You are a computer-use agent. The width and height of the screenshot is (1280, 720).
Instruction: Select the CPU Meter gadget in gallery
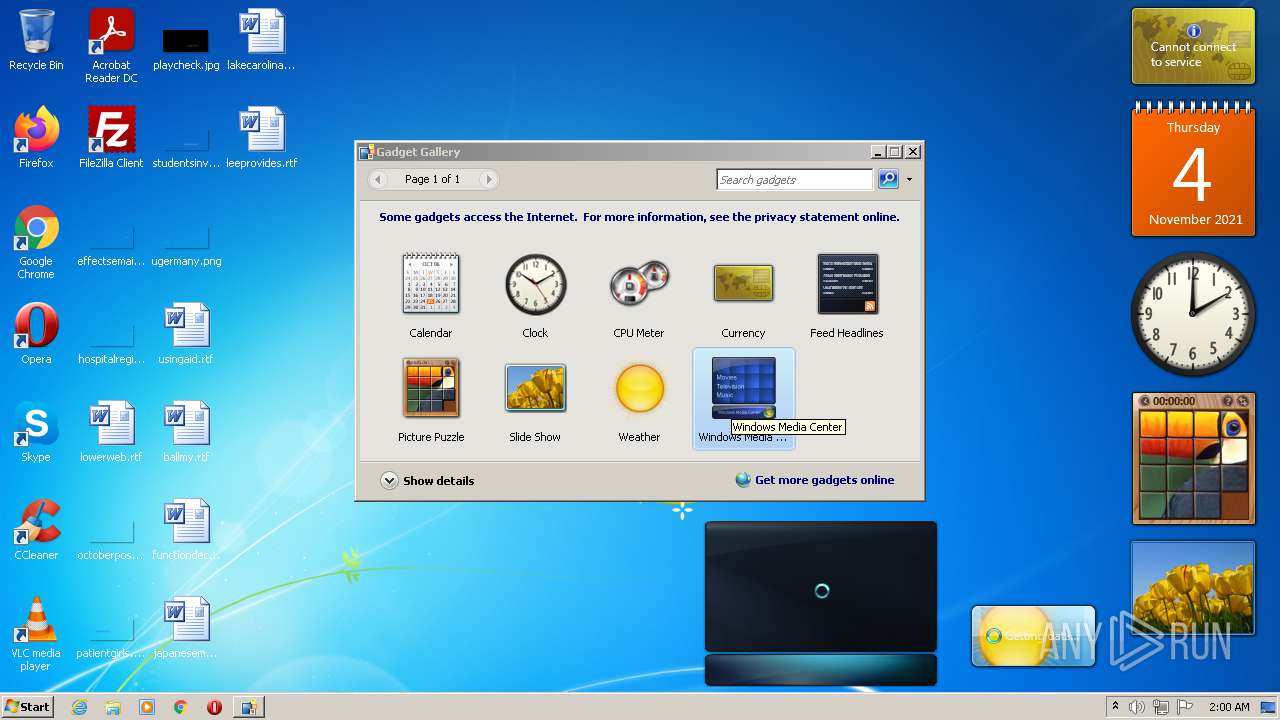click(639, 295)
